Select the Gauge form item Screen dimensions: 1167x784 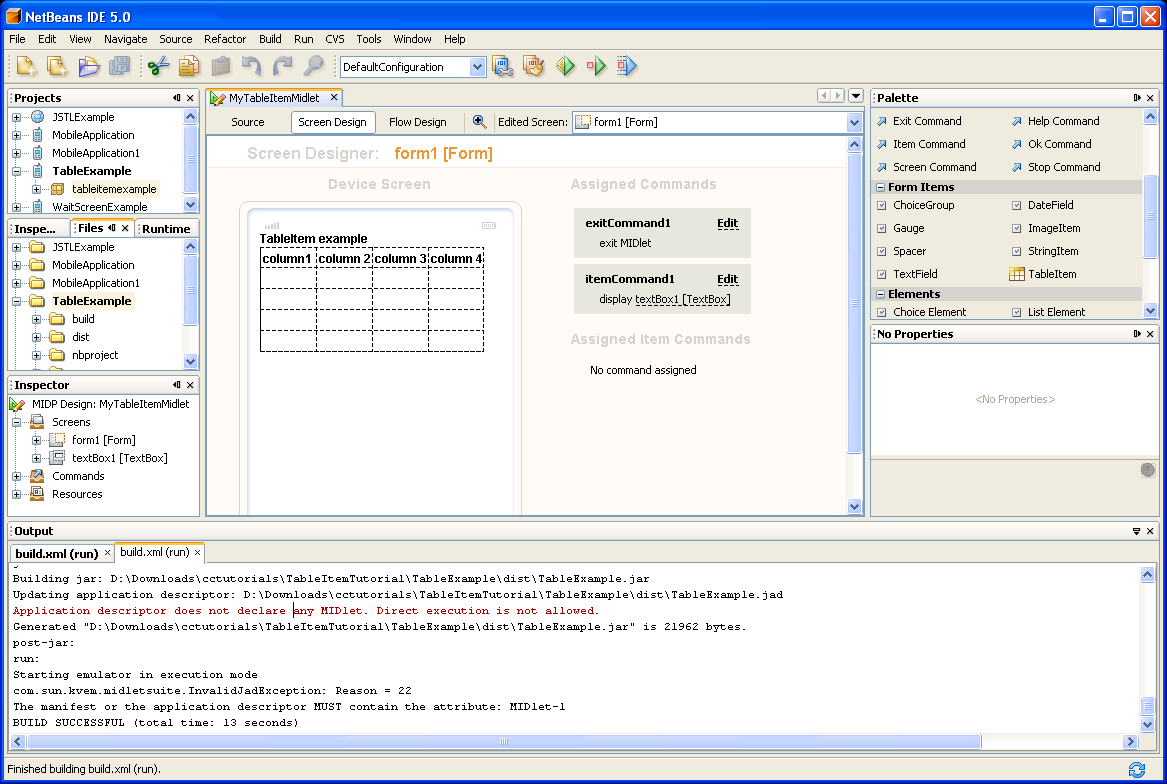pyautogui.click(x=901, y=228)
